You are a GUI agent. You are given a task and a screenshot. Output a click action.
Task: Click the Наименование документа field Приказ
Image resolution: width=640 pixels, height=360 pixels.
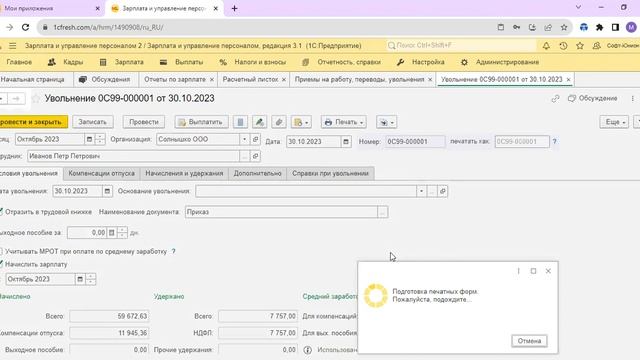[x=281, y=212]
